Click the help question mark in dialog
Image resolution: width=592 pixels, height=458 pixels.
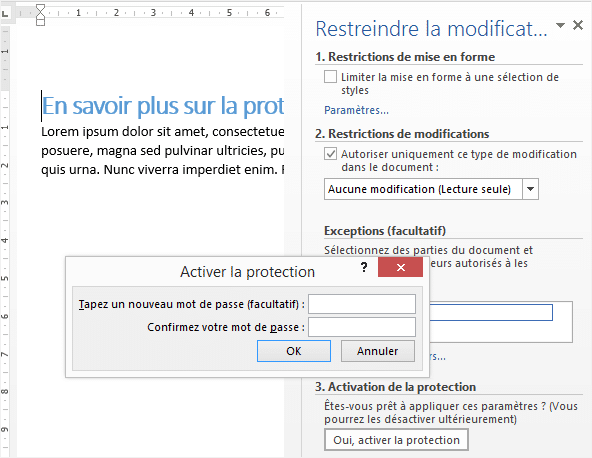[364, 267]
